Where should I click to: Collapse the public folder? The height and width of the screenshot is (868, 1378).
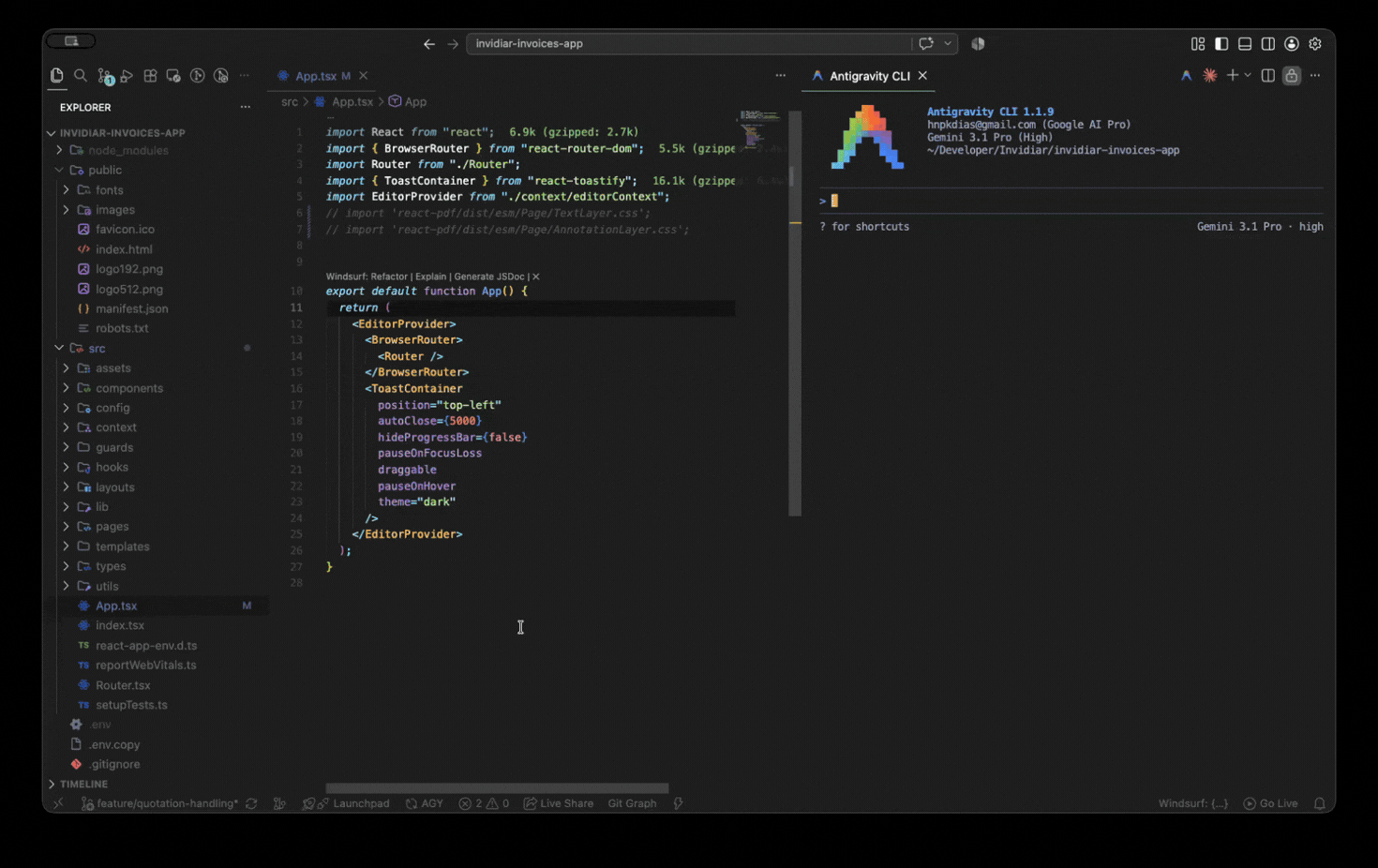click(105, 171)
